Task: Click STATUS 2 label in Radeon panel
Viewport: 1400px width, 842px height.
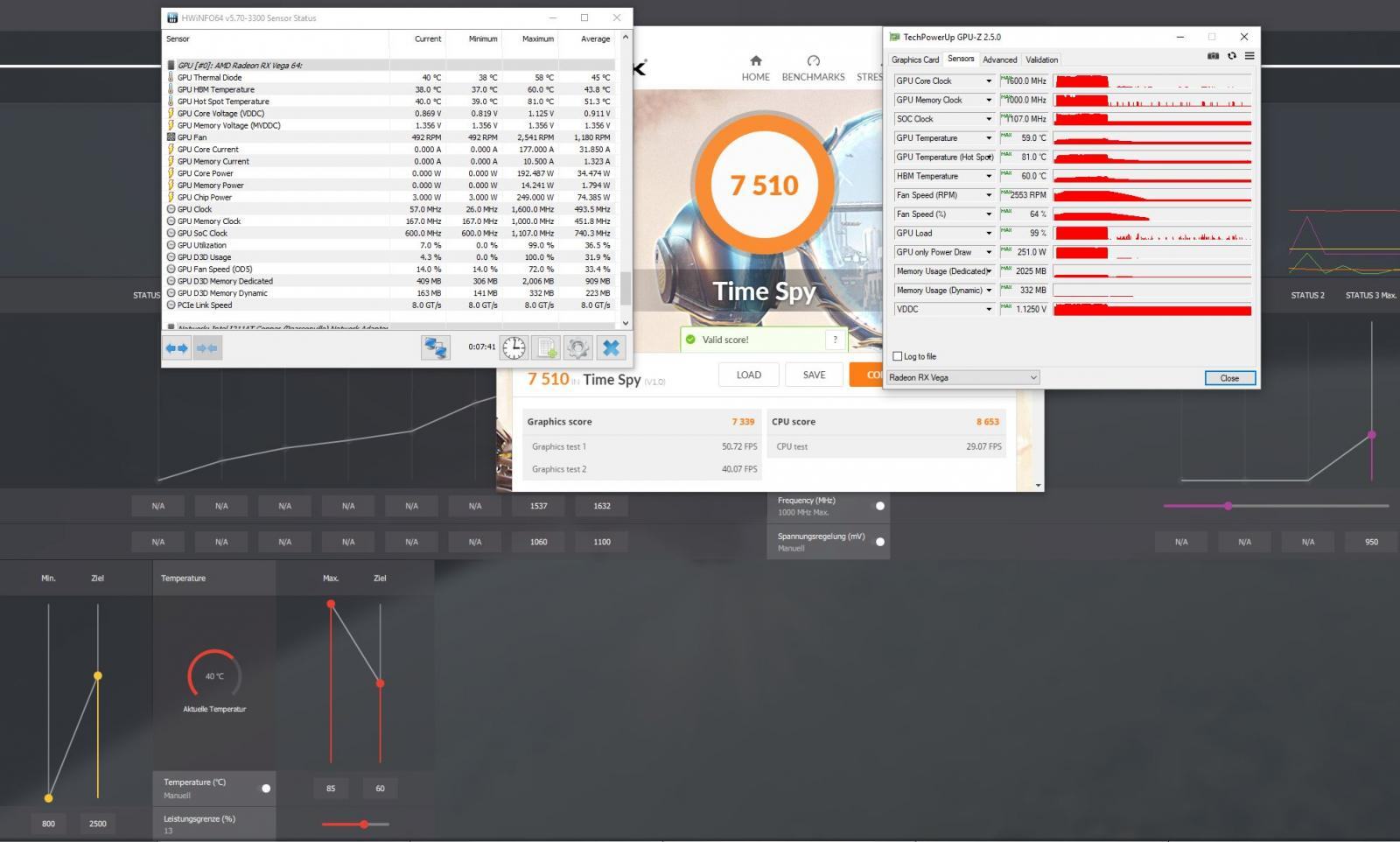Action: point(1307,295)
